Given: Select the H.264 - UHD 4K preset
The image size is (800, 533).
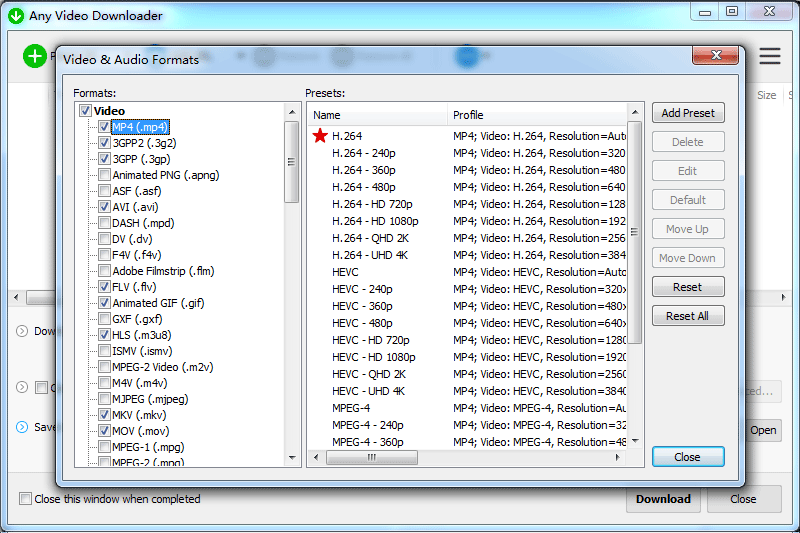Looking at the screenshot, I should (370, 255).
